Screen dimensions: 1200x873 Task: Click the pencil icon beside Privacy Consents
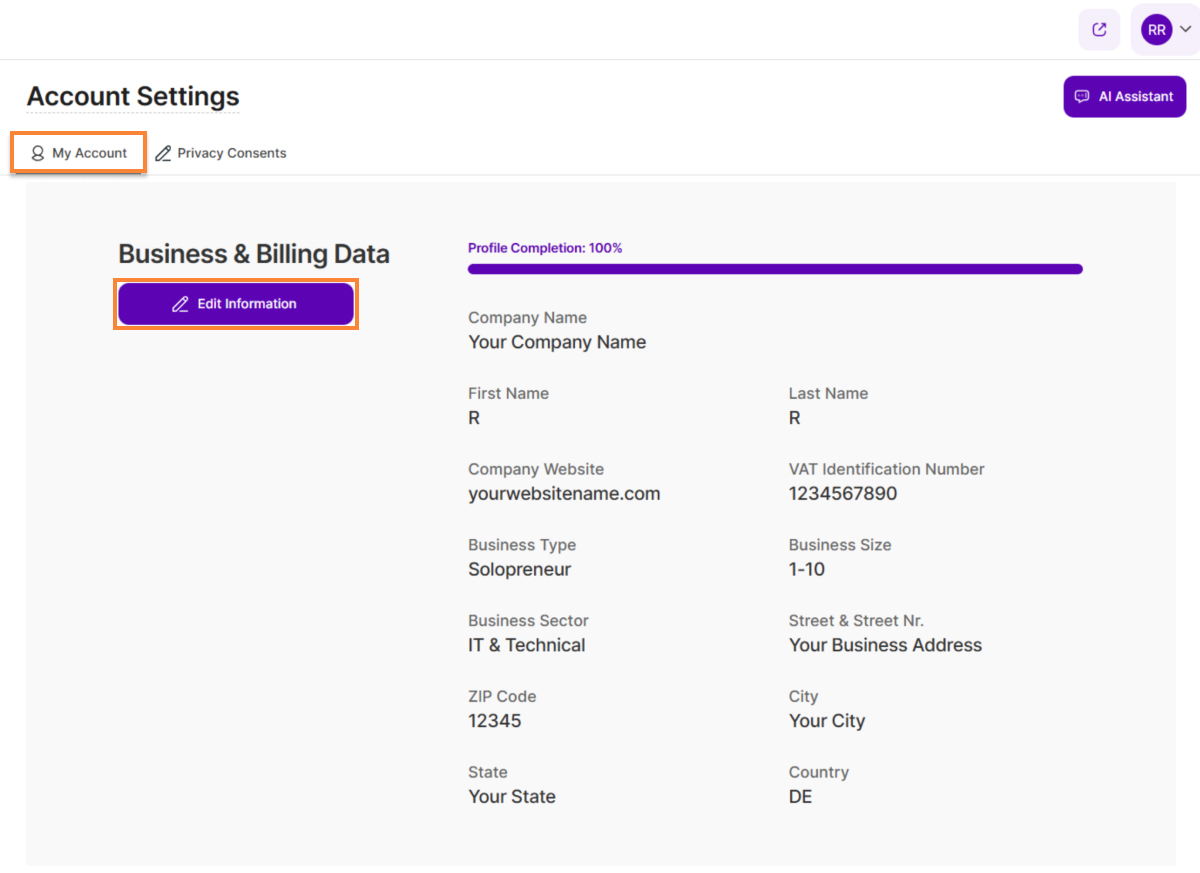pos(163,153)
